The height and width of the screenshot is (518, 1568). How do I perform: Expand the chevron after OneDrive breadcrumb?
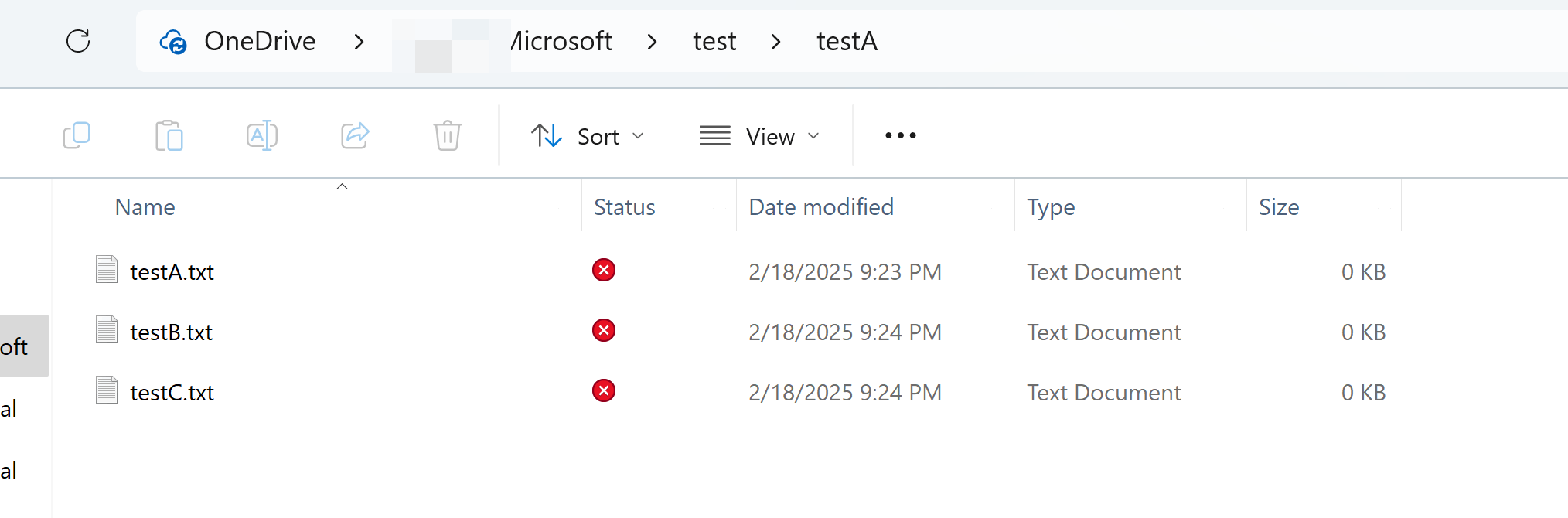359,41
